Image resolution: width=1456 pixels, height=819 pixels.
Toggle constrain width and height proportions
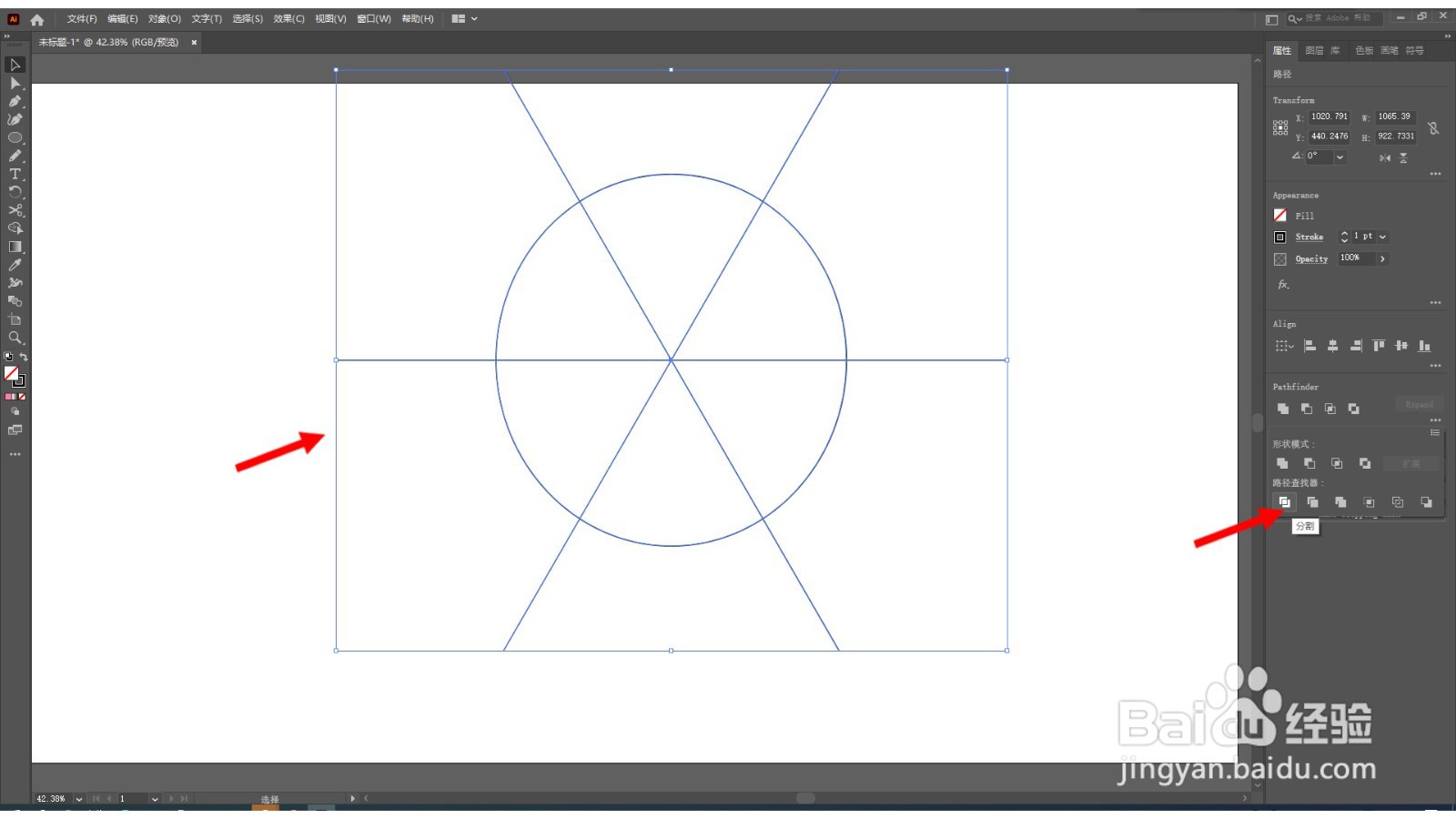click(x=1433, y=128)
